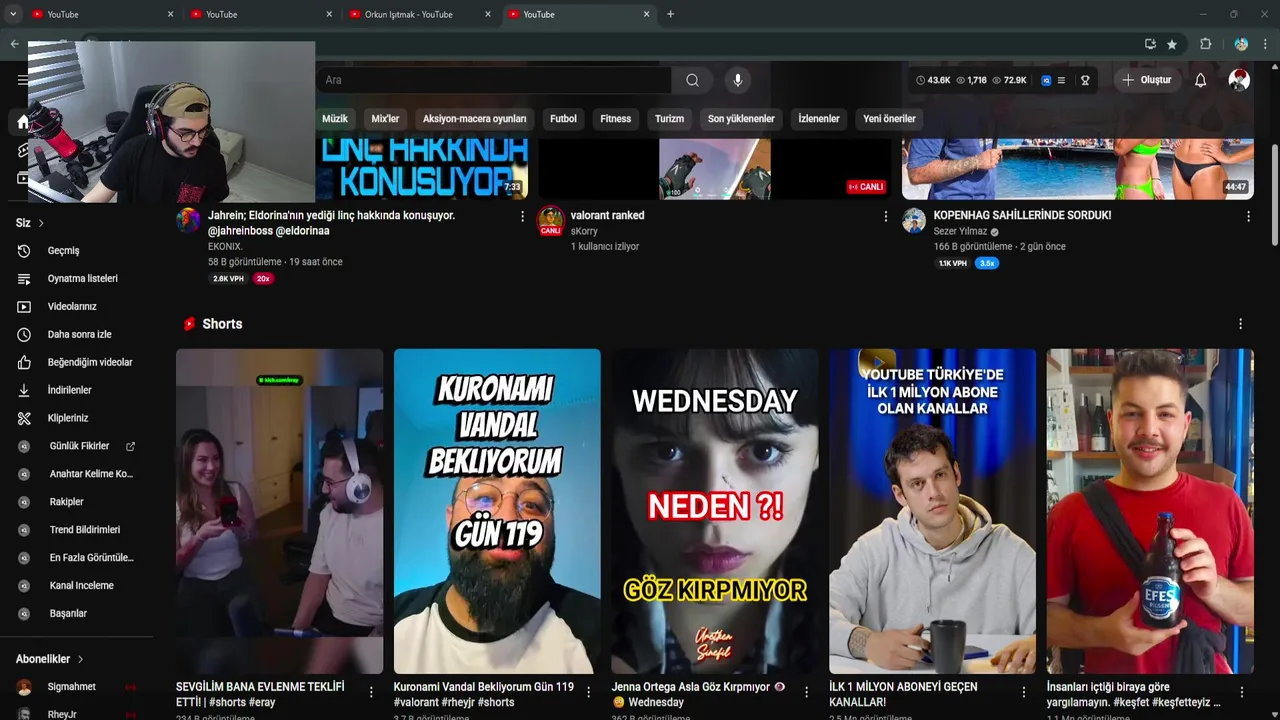Select the Futbol filter chip

[563, 119]
